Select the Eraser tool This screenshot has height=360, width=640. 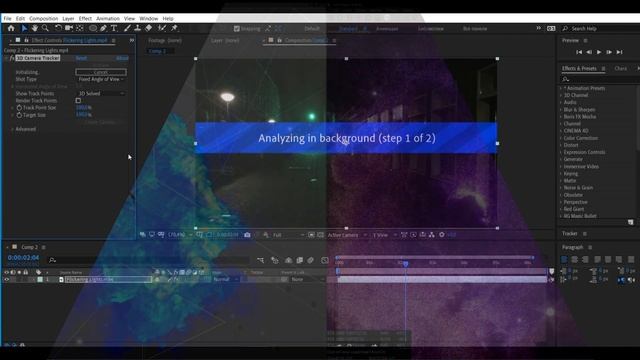coord(149,28)
